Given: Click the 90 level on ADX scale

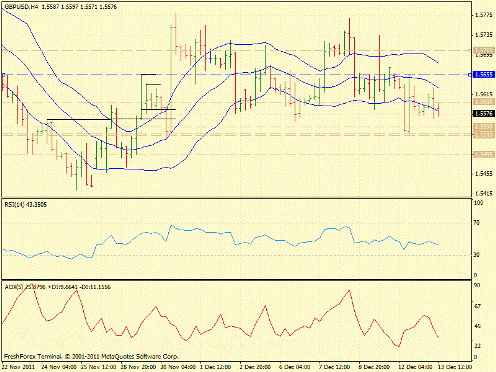Looking at the screenshot, I should 477,285.
